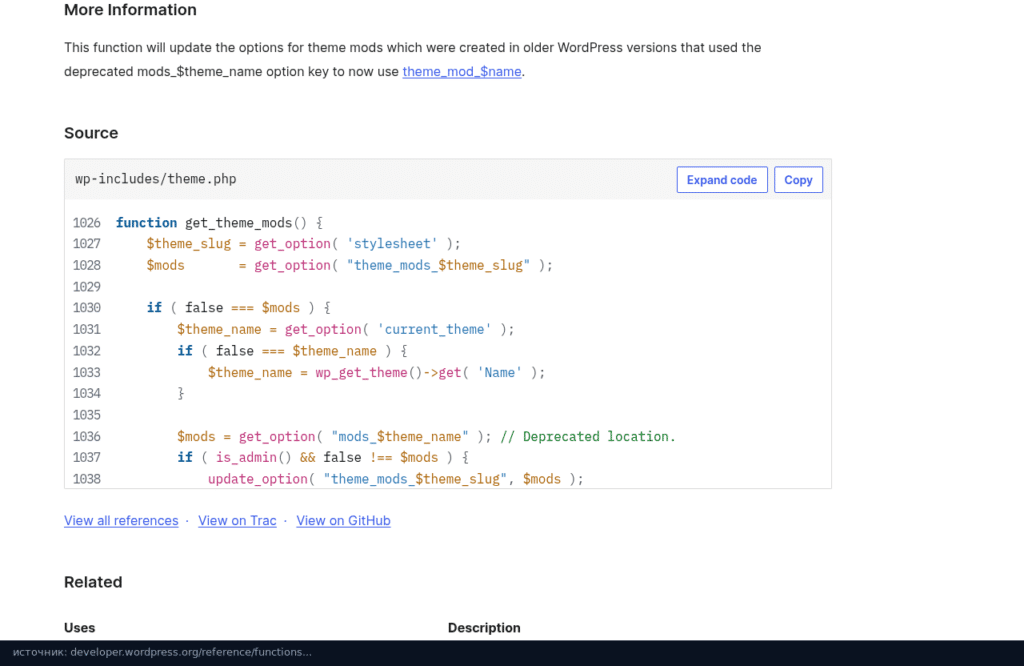Click the update_option code line 1038
Screen dimensions: 1024x666
[x=396, y=479]
